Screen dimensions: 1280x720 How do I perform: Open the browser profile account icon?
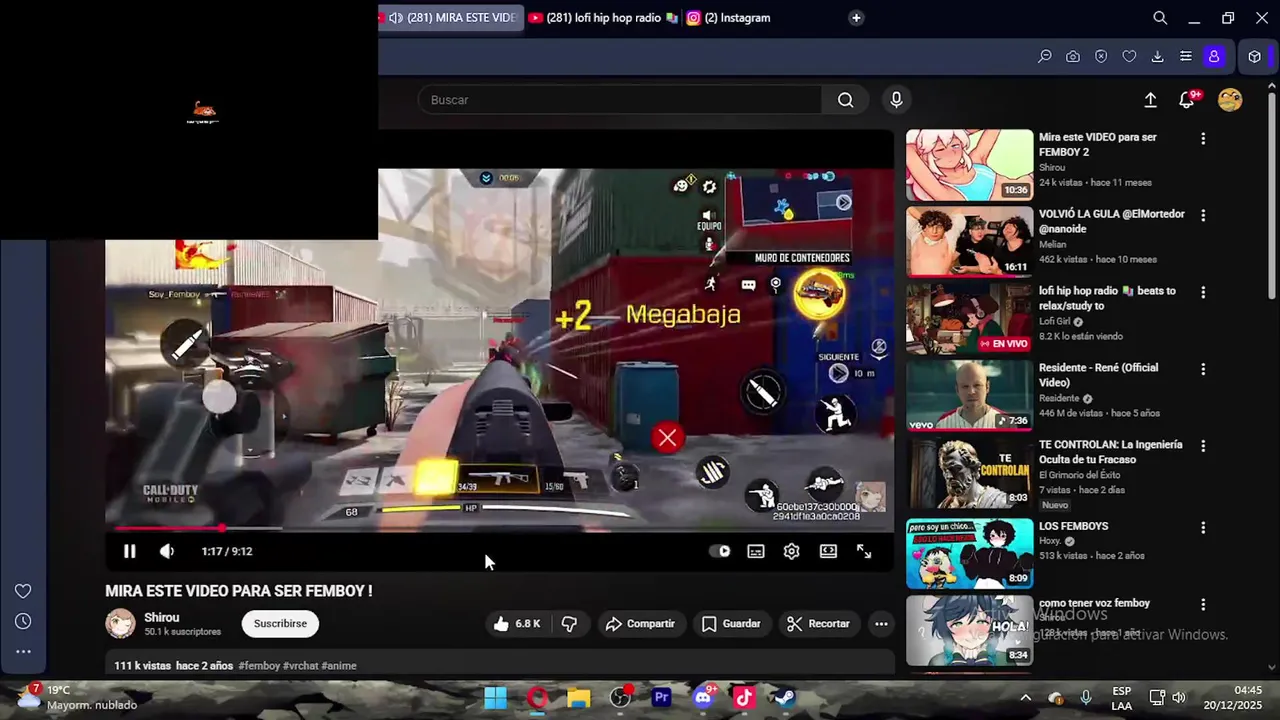(x=1214, y=56)
